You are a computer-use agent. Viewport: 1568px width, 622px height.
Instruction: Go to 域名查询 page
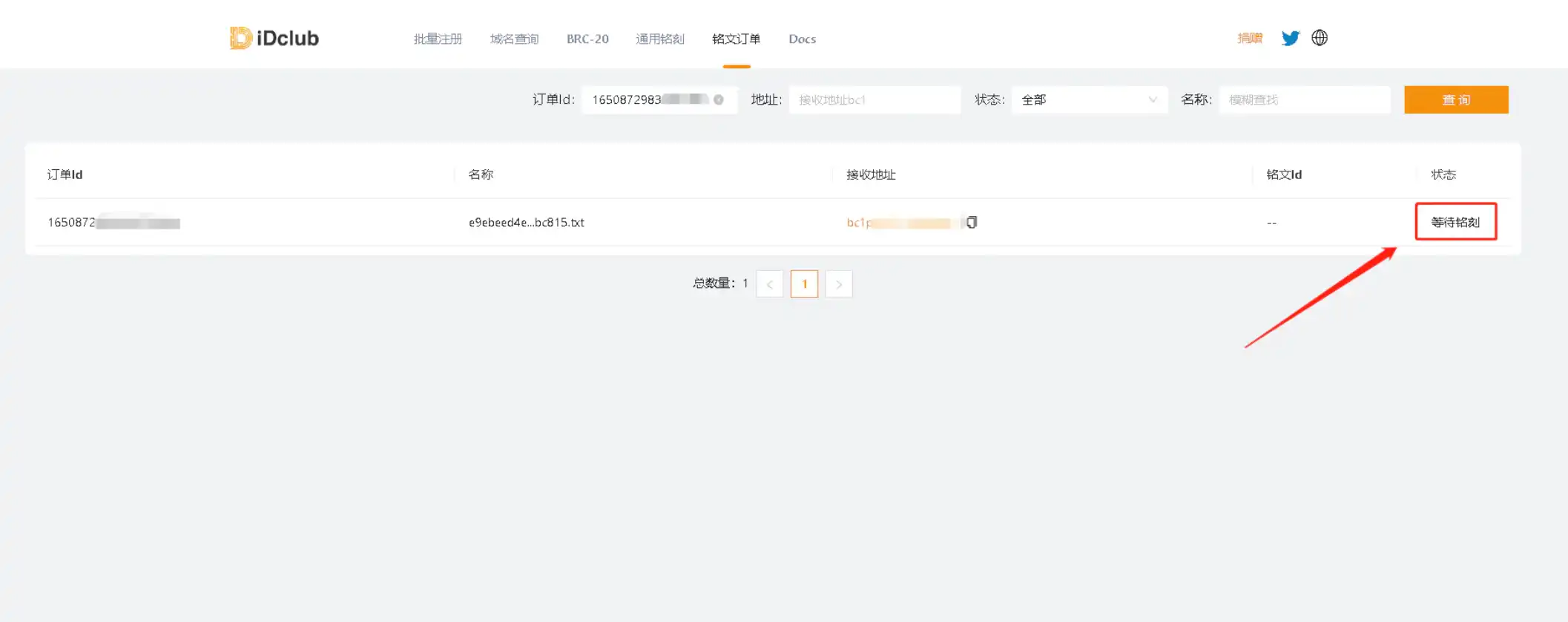click(514, 39)
